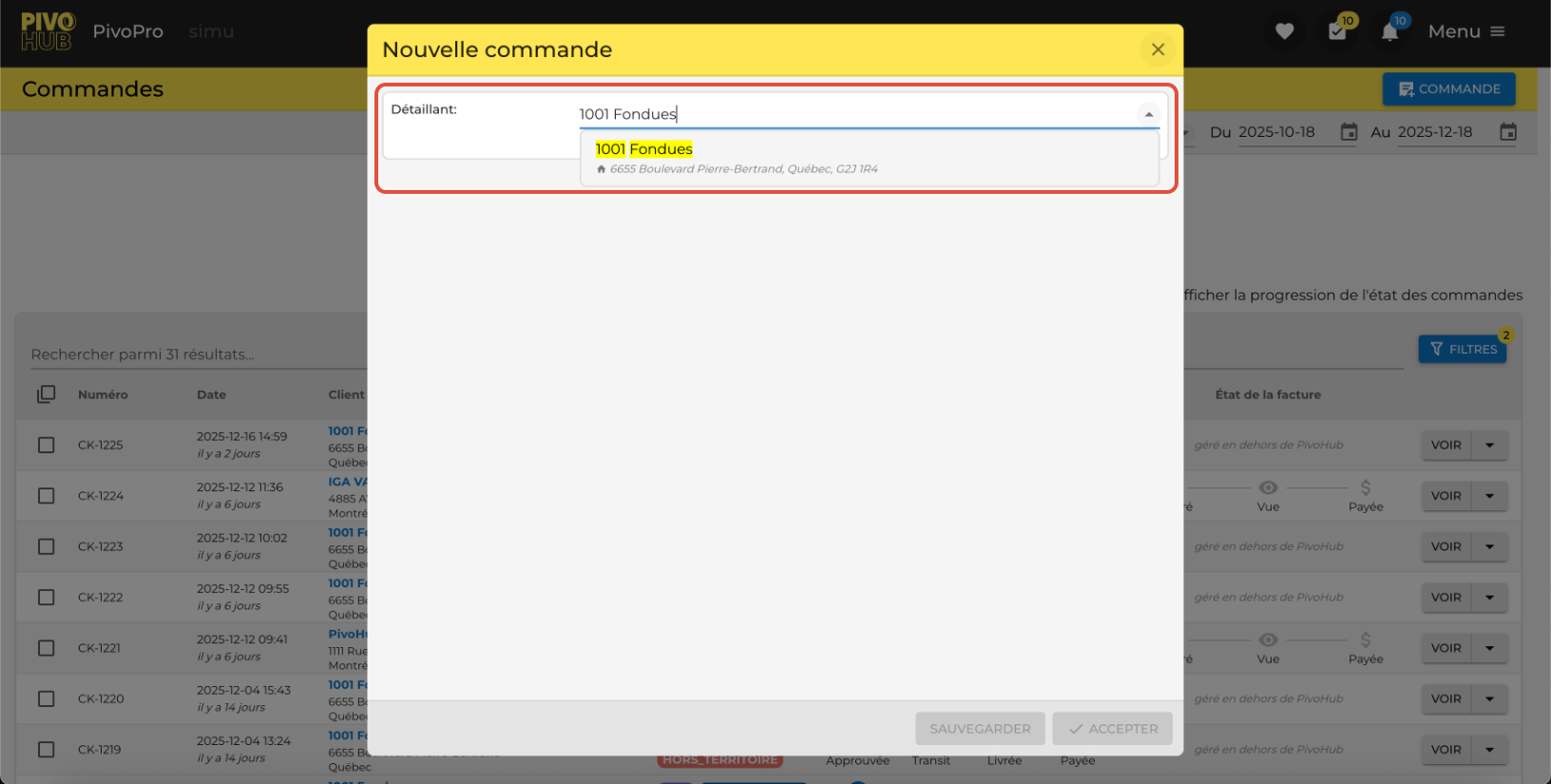Expand the VOIR dropdown arrow for CK-1220
1551x784 pixels.
click(1490, 698)
